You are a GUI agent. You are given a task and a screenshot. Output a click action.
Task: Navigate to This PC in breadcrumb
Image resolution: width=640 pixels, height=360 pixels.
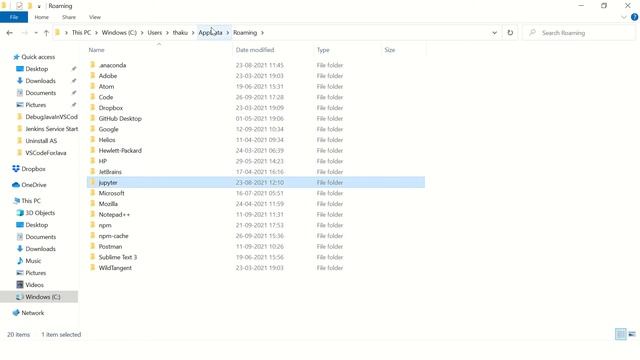tap(81, 33)
